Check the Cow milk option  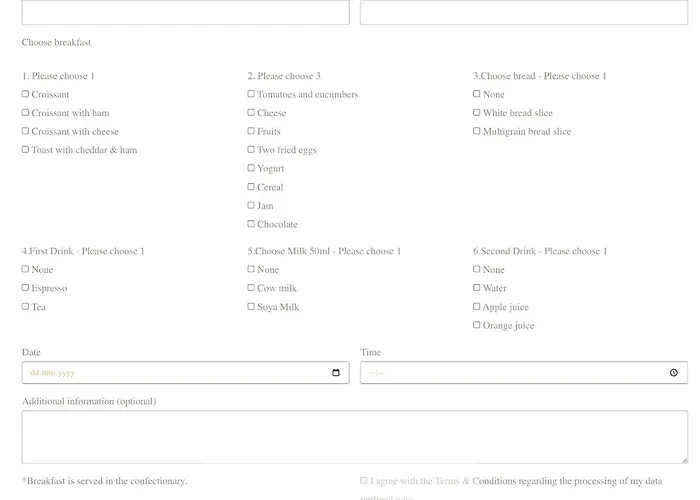[251, 288]
